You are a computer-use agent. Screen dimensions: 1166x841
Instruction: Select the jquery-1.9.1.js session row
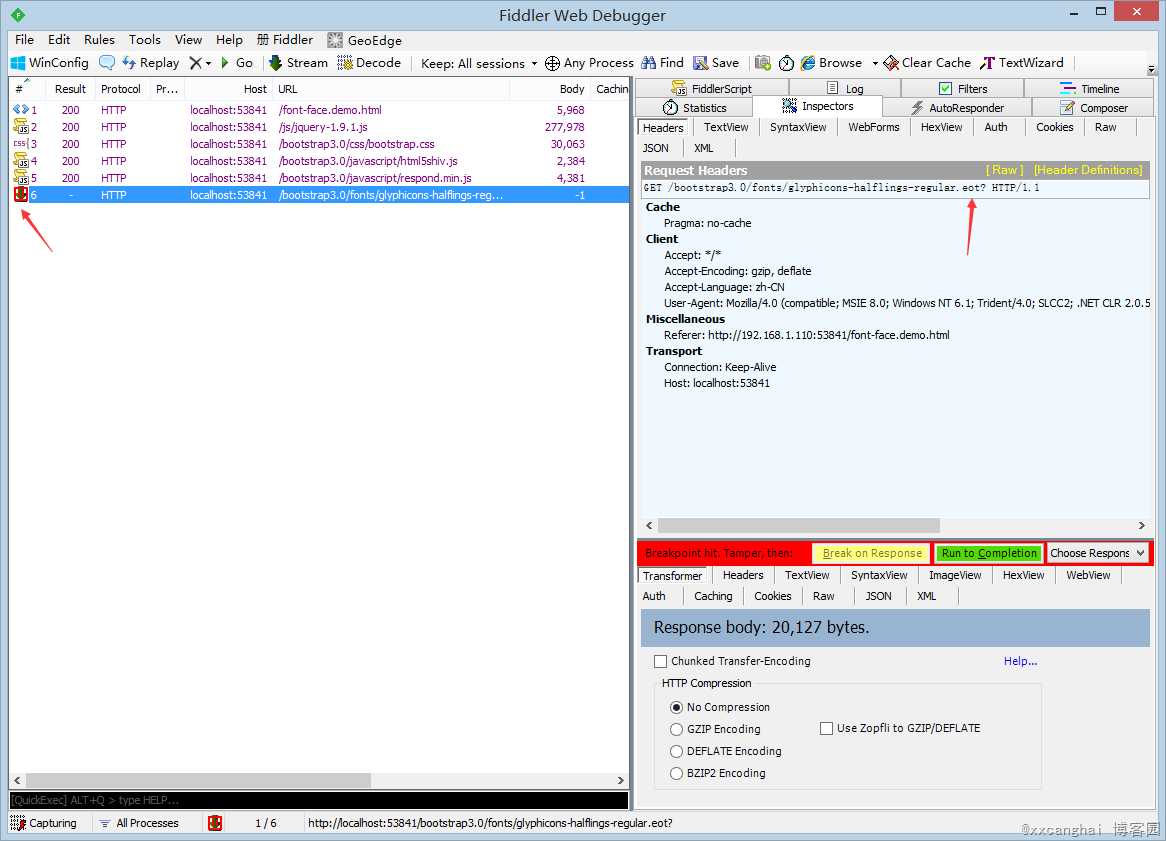[x=319, y=127]
